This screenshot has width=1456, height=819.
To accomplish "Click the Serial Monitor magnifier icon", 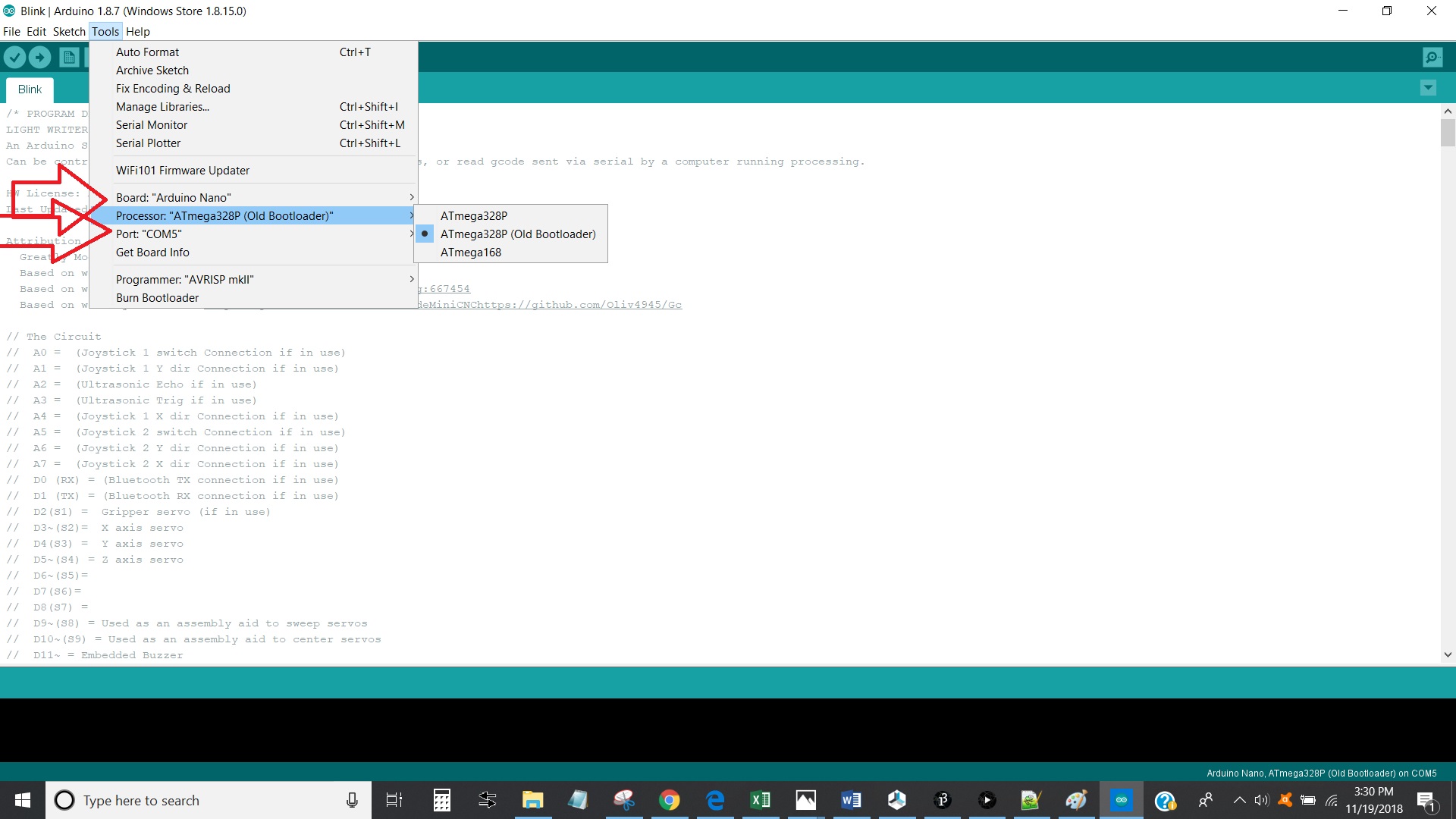I will [x=1433, y=57].
